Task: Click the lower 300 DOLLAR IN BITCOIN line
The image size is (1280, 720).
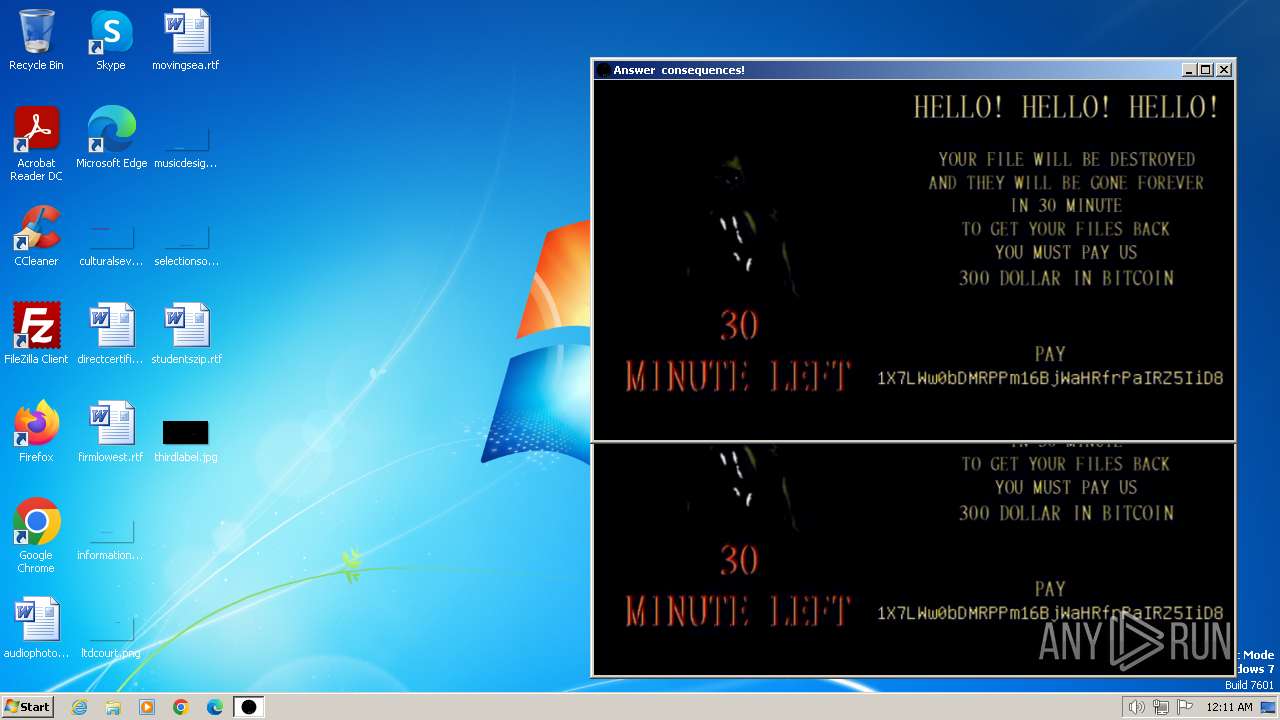Action: (1066, 513)
